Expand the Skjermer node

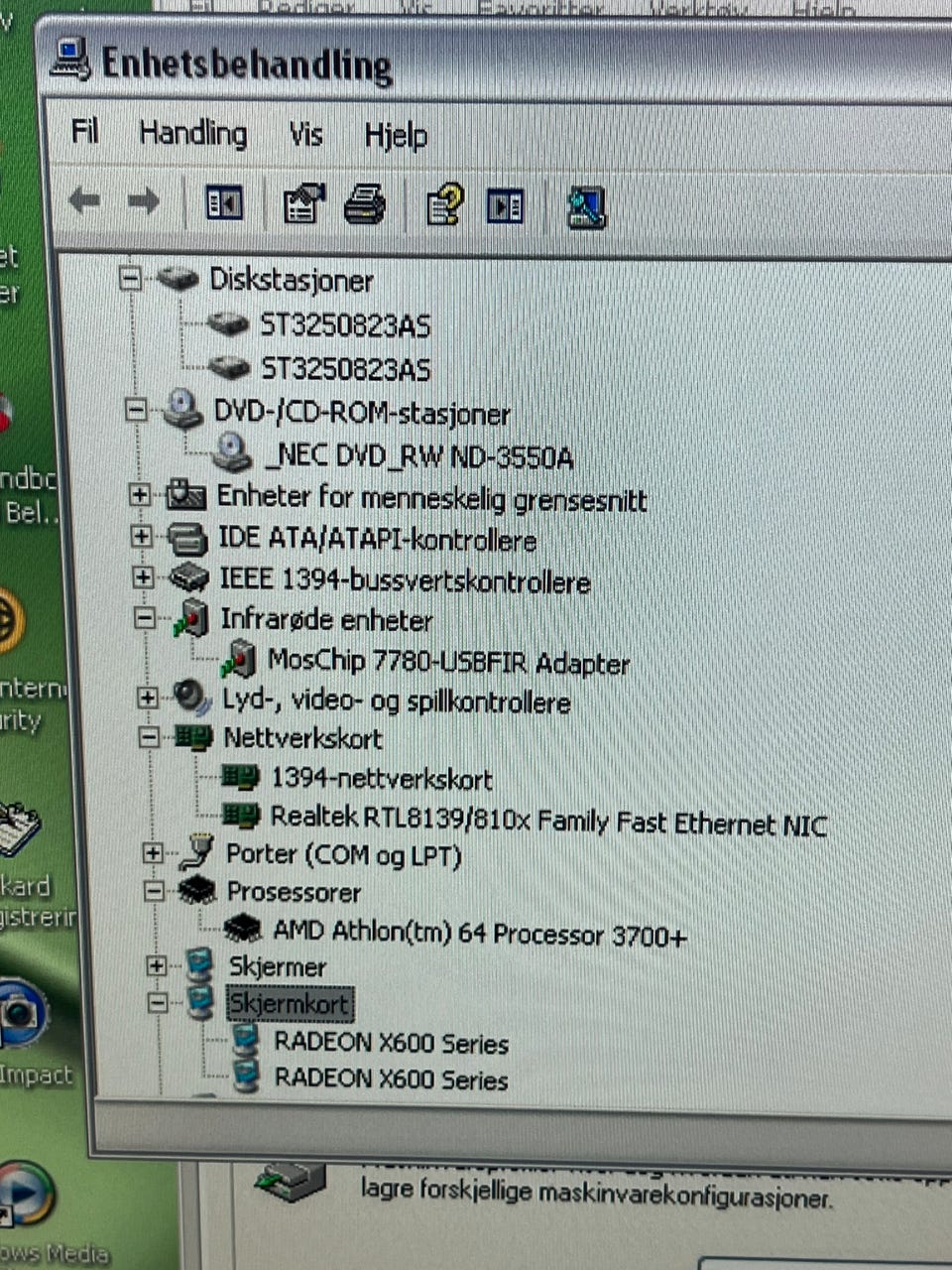click(157, 963)
